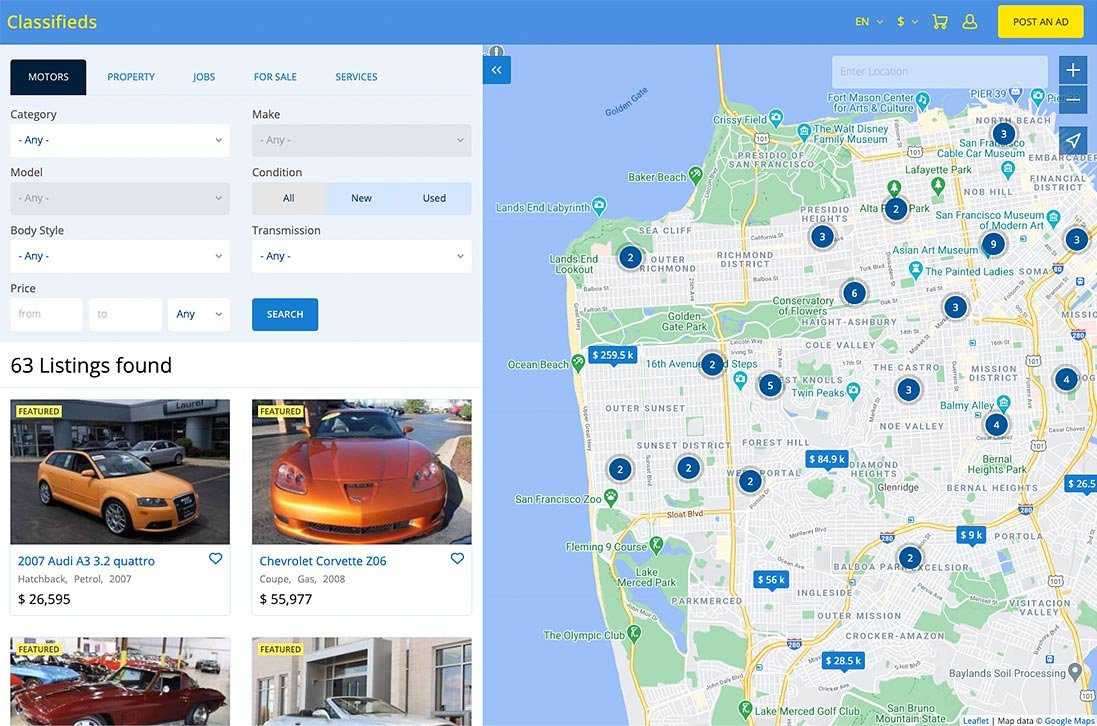
Task: Open the 2007 Audi A3 3.2 quattro title
Action: (x=86, y=561)
